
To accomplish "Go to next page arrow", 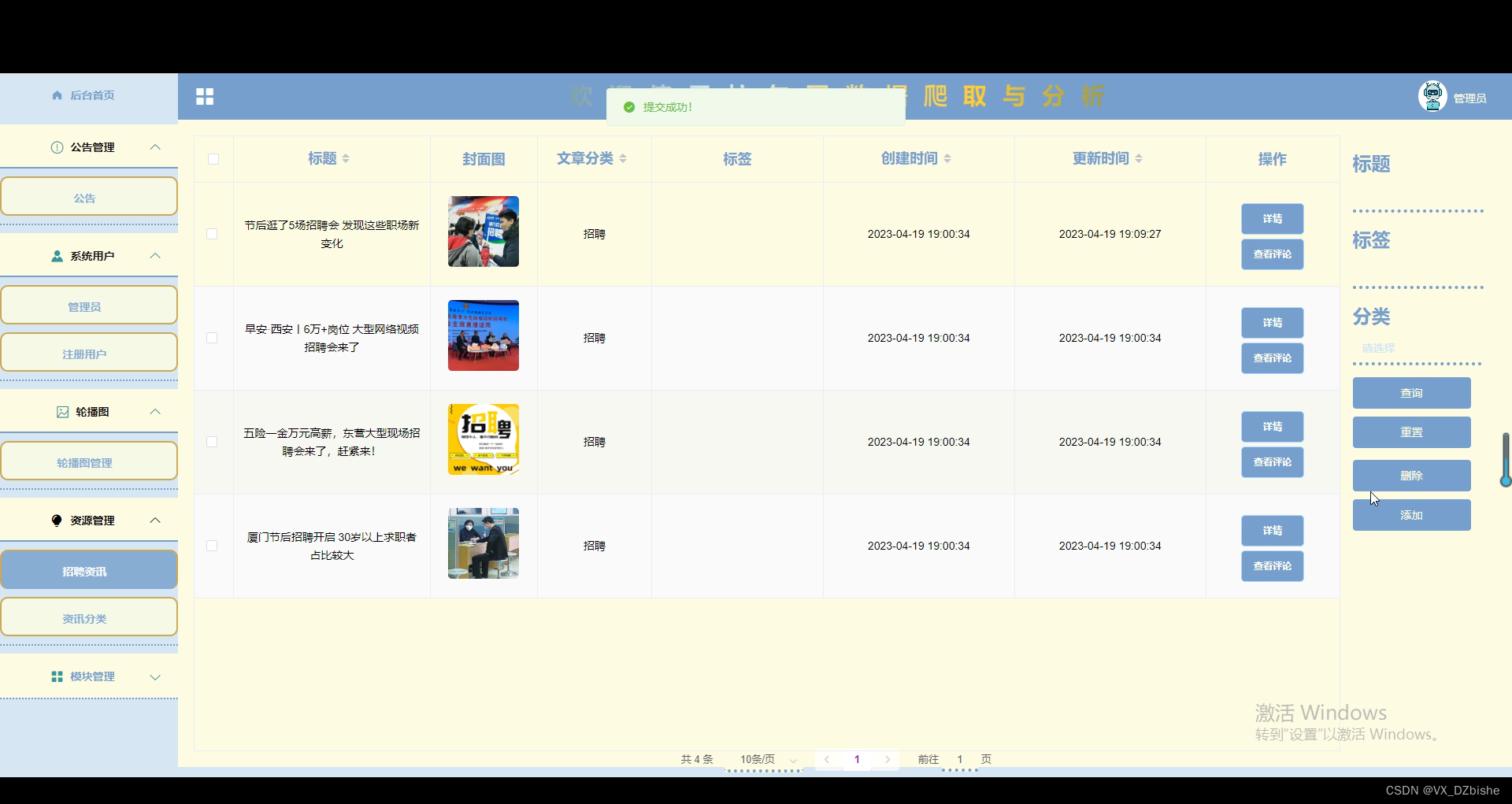I will (x=888, y=759).
